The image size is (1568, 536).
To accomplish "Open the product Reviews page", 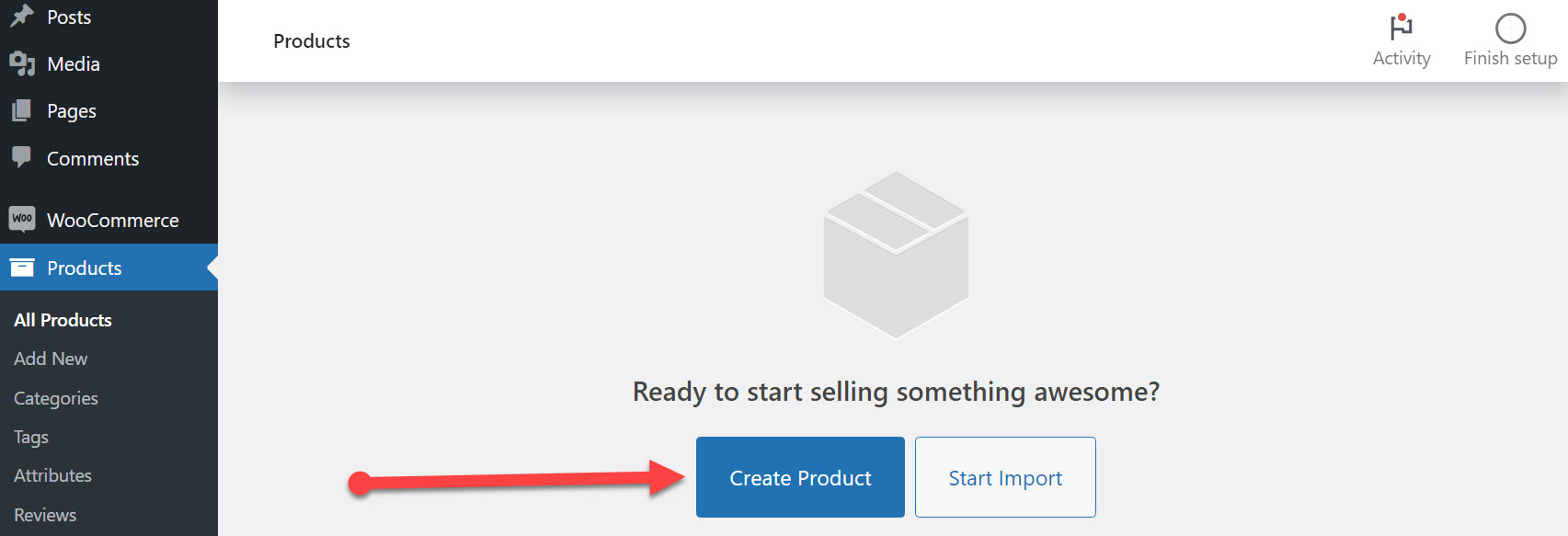I will pyautogui.click(x=45, y=515).
